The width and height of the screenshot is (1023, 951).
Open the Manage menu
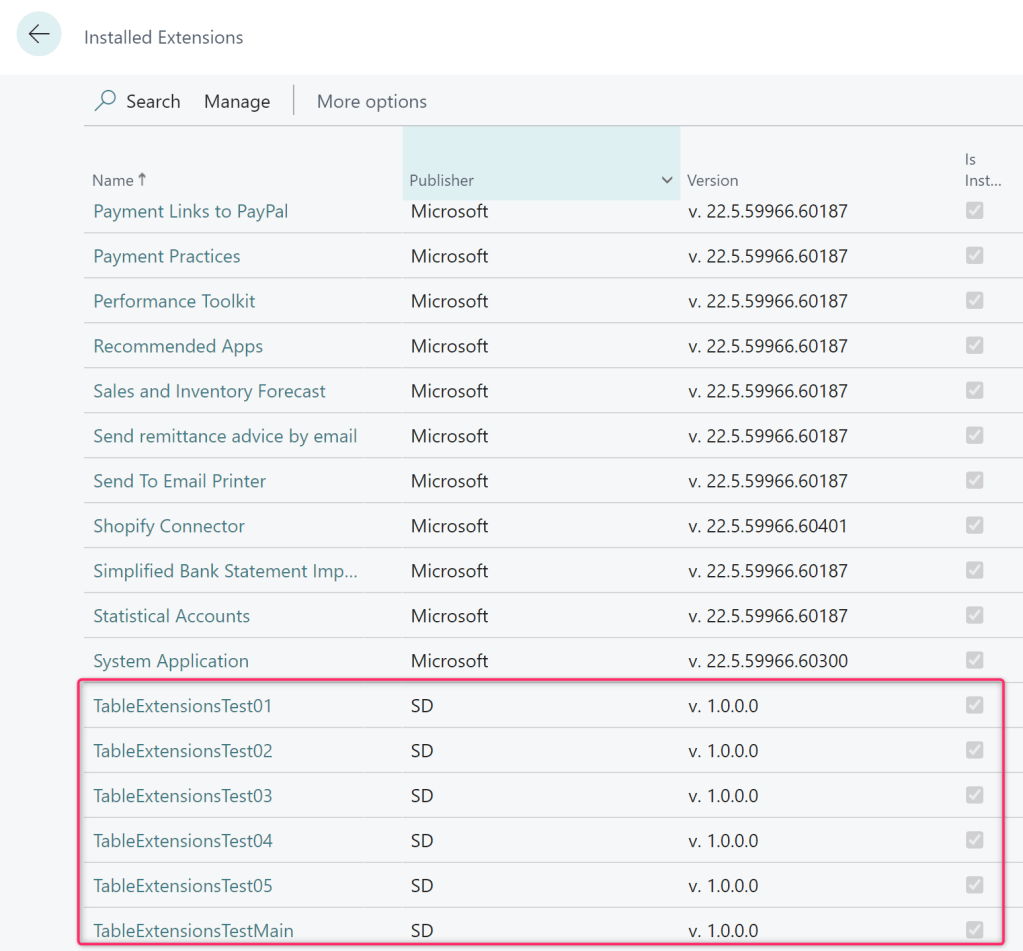click(x=237, y=101)
